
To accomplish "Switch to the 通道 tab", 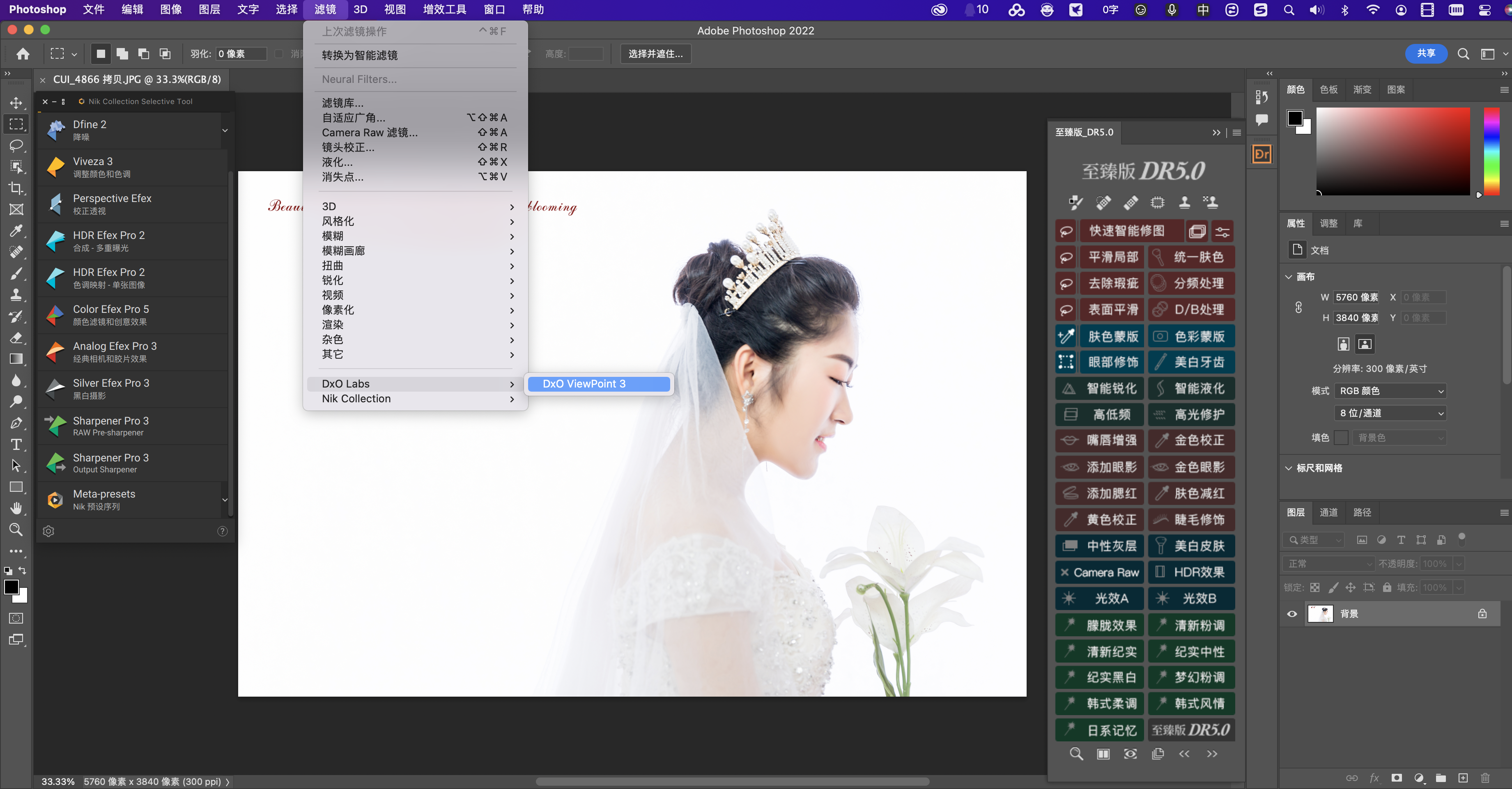I will [1328, 512].
